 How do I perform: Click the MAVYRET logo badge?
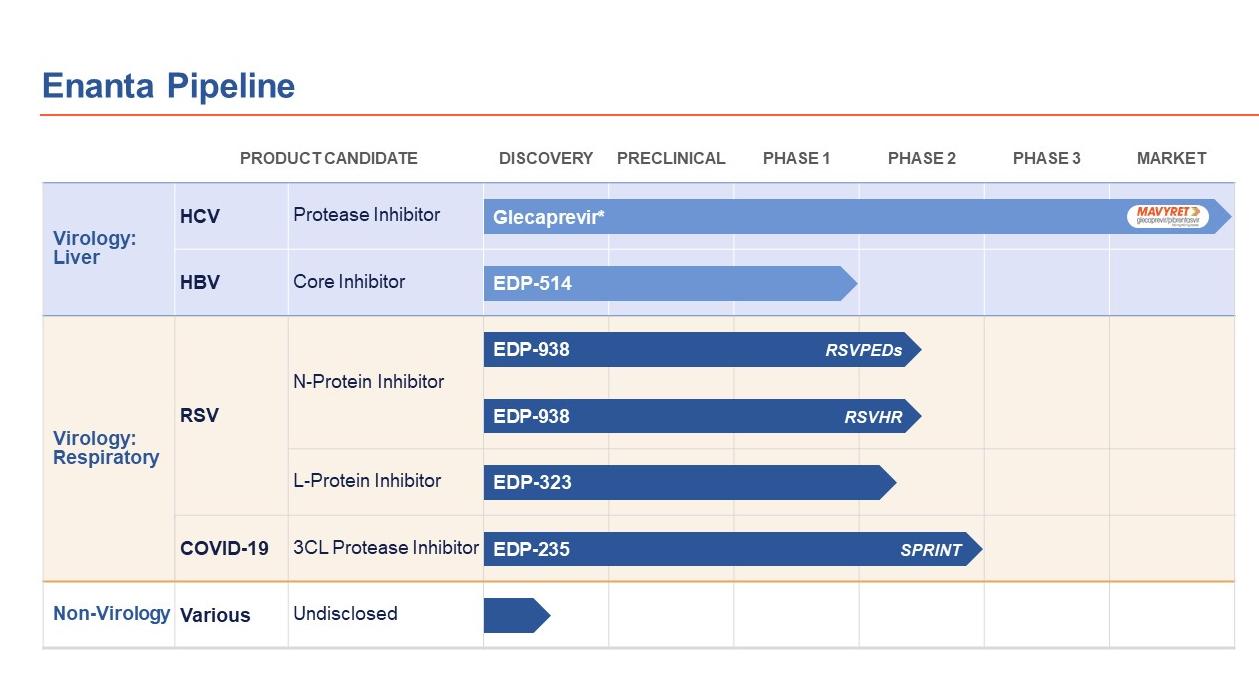[1167, 216]
